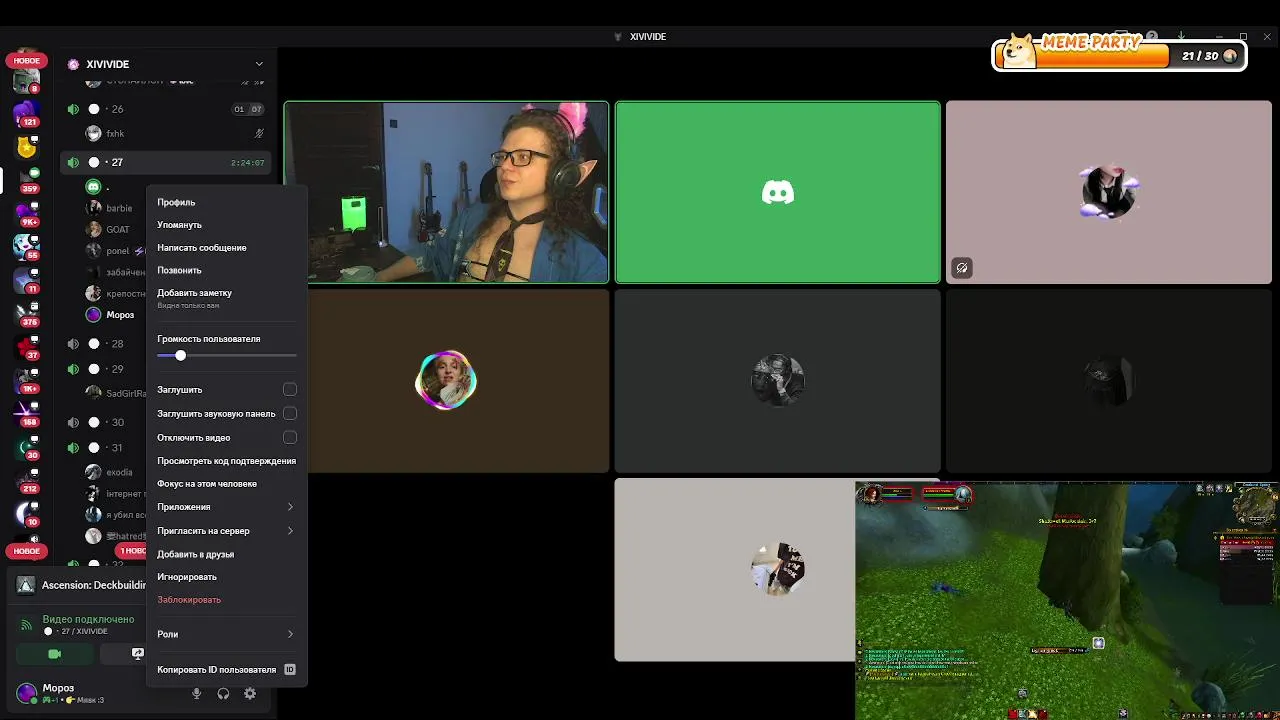Image resolution: width=1280 pixels, height=720 pixels.
Task: Click the bottom НОВОЕ unread indicator in server list
Action: 27,551
